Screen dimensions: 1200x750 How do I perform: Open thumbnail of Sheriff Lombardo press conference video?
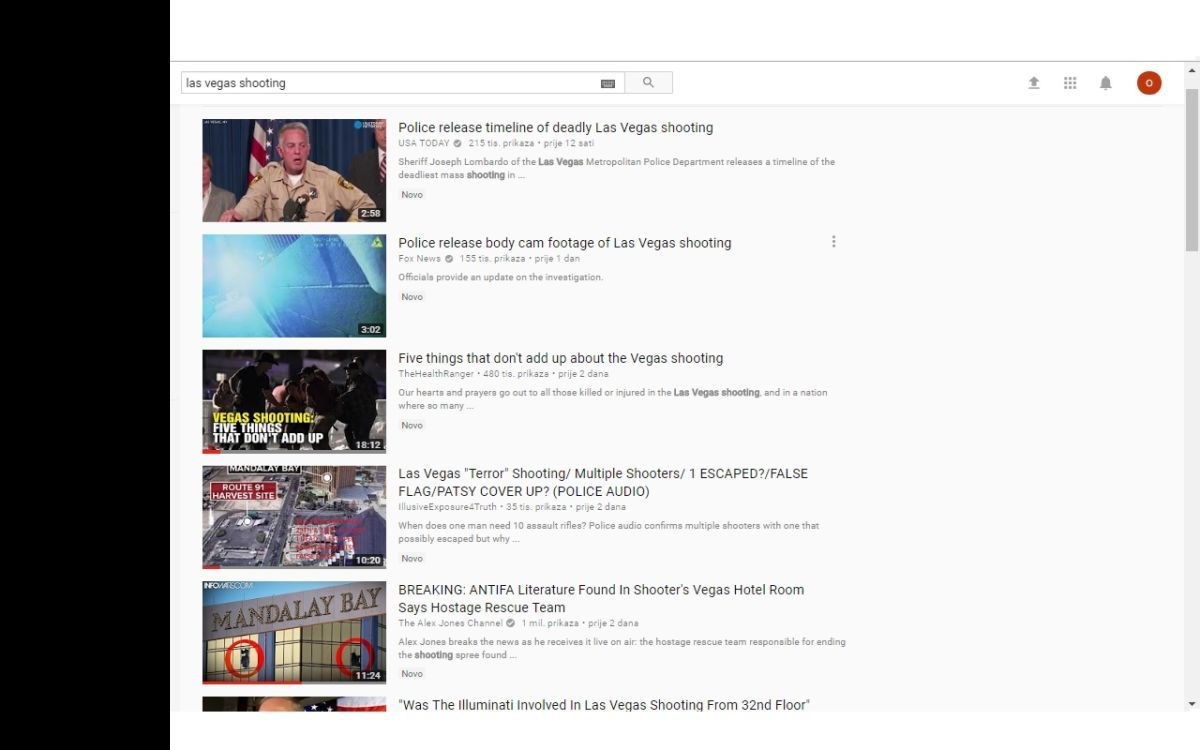click(x=294, y=170)
